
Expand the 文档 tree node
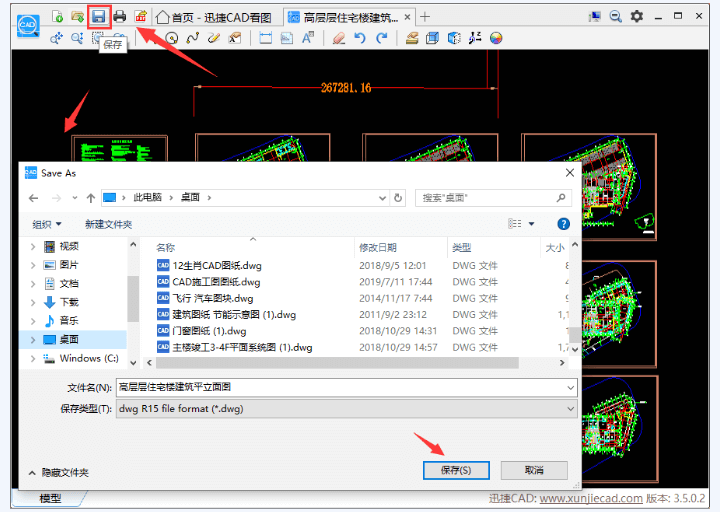33,284
